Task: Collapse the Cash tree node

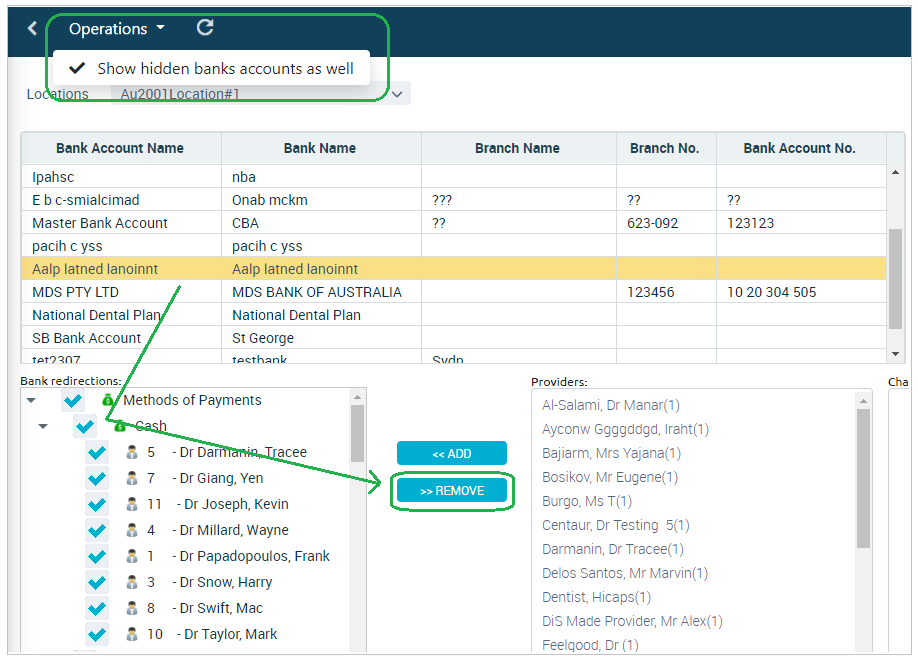Action: point(43,426)
